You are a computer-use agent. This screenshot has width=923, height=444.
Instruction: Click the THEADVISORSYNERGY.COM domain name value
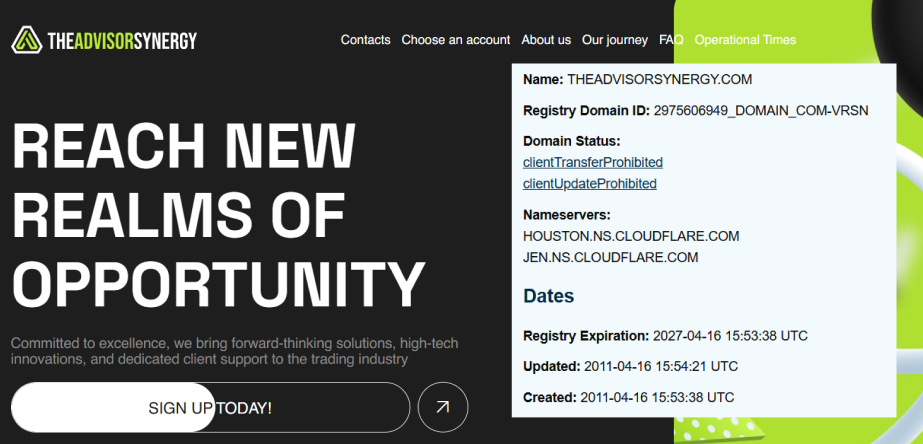[659, 79]
